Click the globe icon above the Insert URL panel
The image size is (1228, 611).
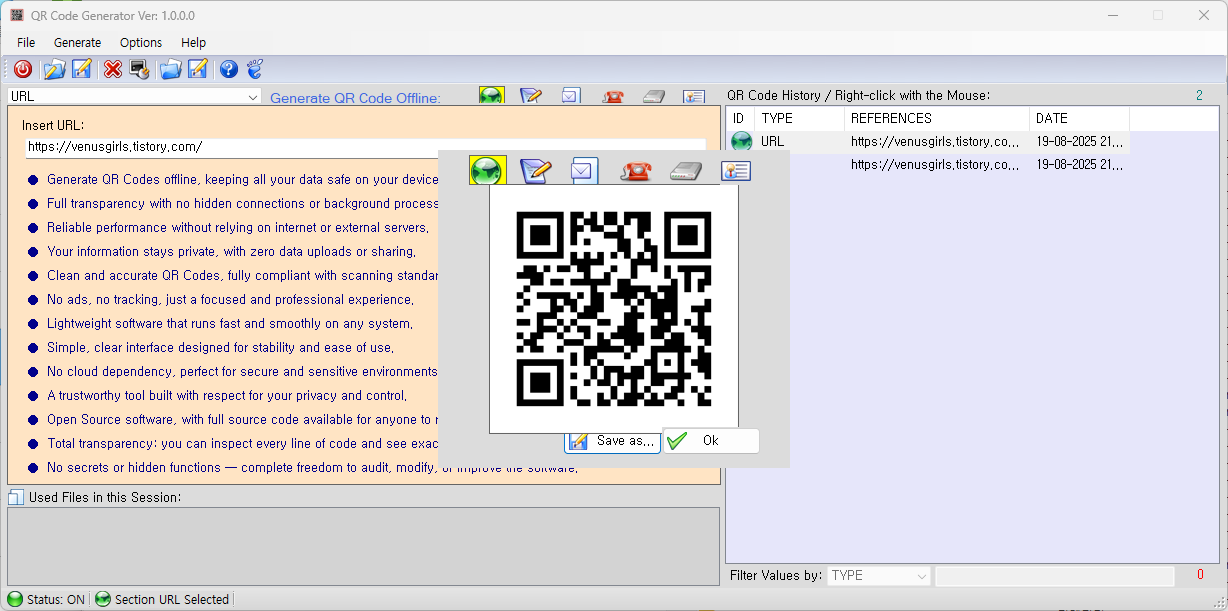tap(491, 96)
